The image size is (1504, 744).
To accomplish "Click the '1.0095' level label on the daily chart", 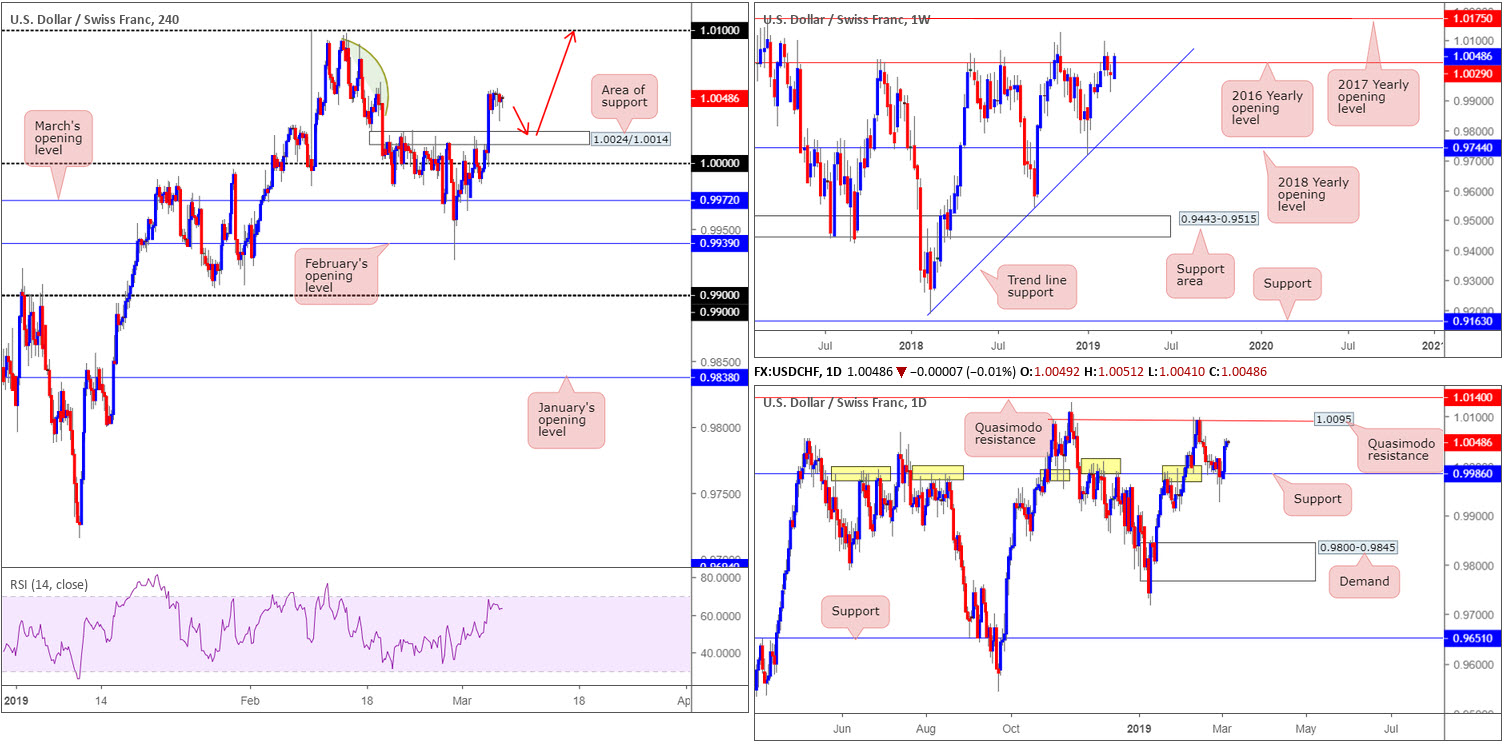I will [x=1332, y=420].
